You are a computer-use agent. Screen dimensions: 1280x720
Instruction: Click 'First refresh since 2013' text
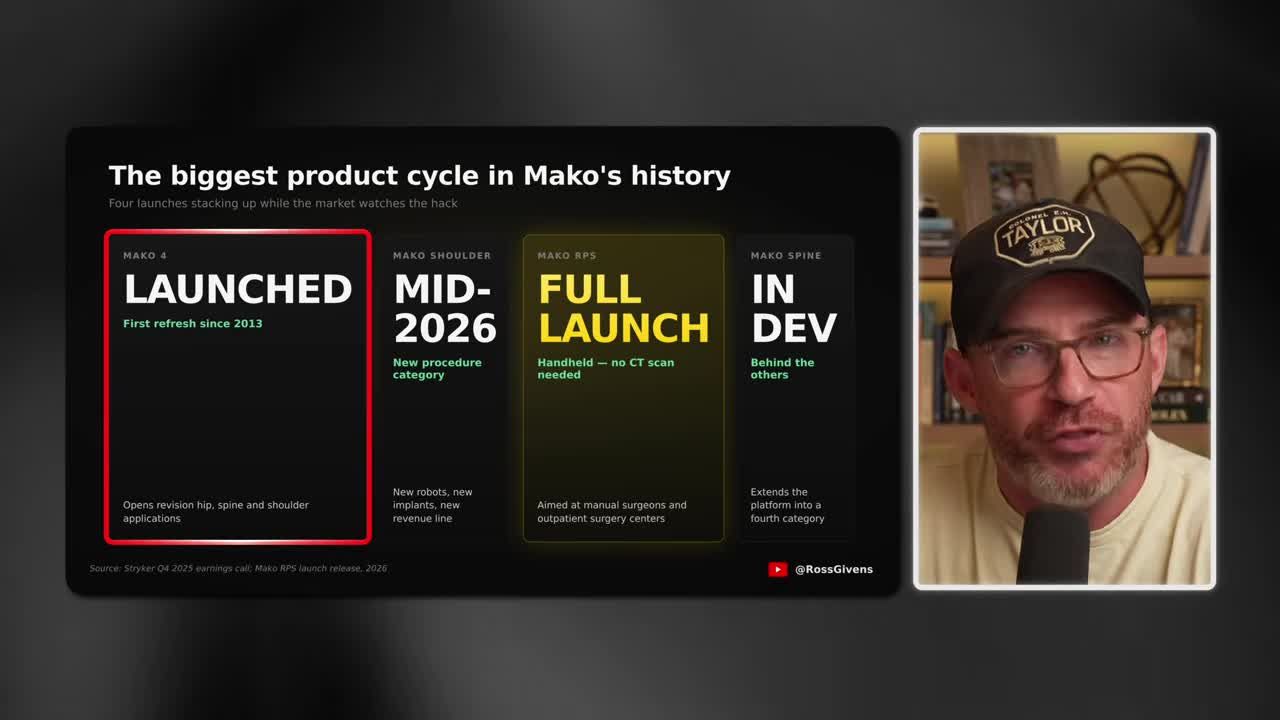(193, 323)
